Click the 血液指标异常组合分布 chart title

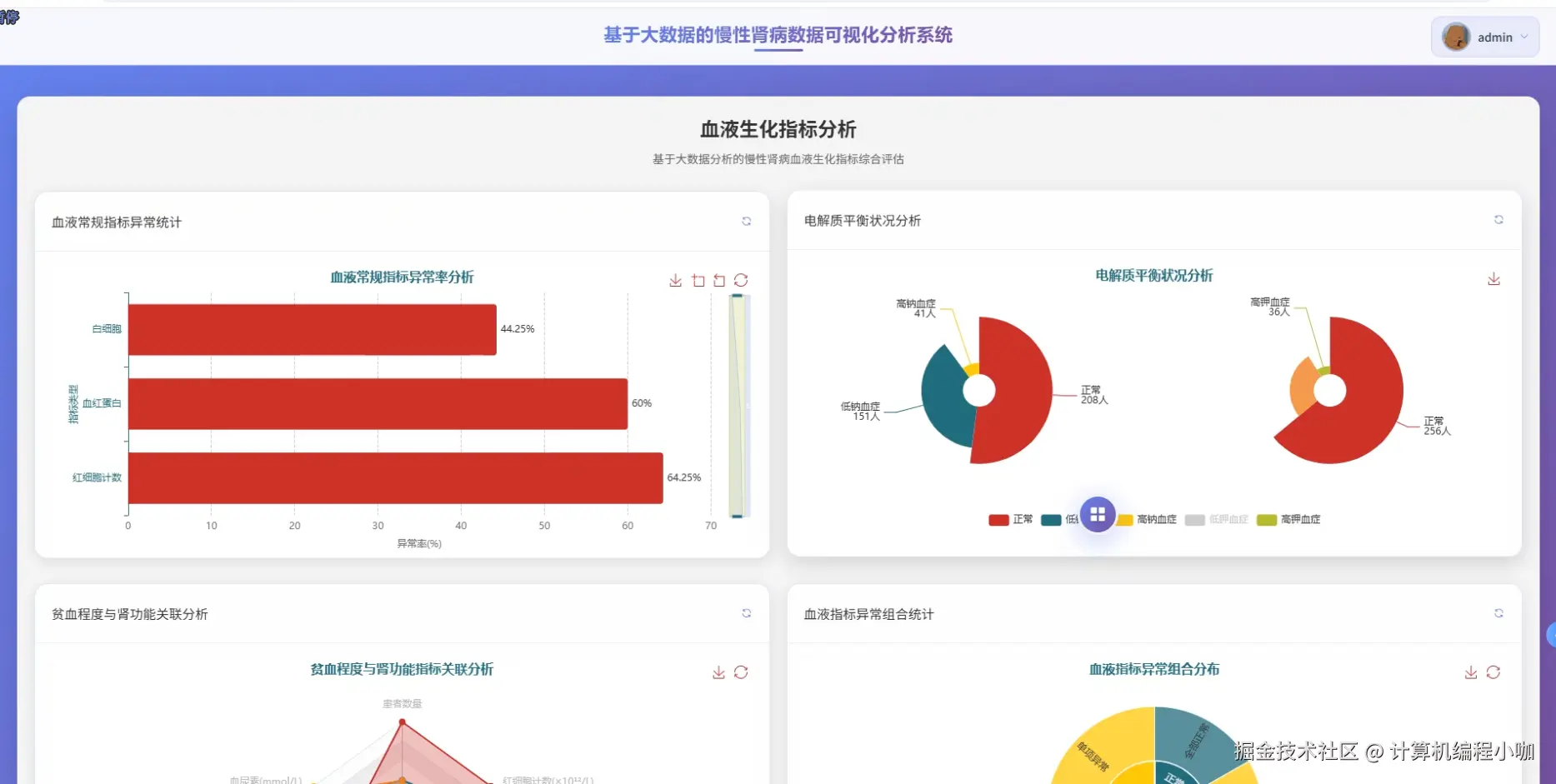1154,669
